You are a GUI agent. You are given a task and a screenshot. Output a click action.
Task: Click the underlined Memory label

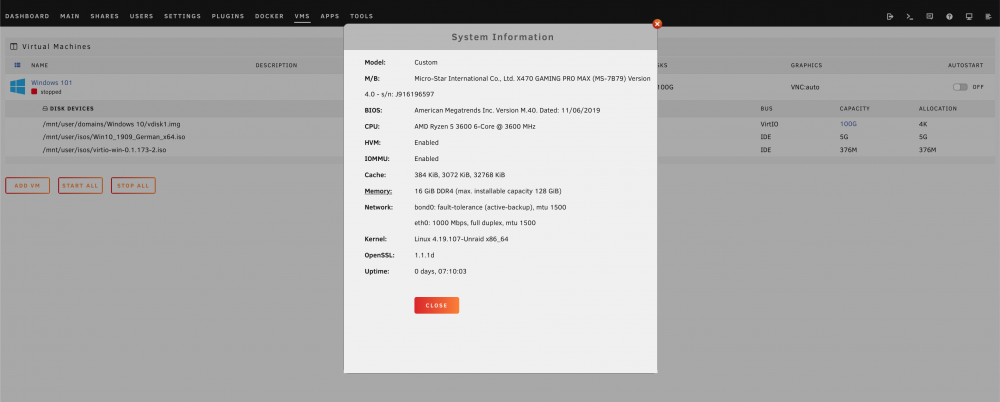point(378,191)
